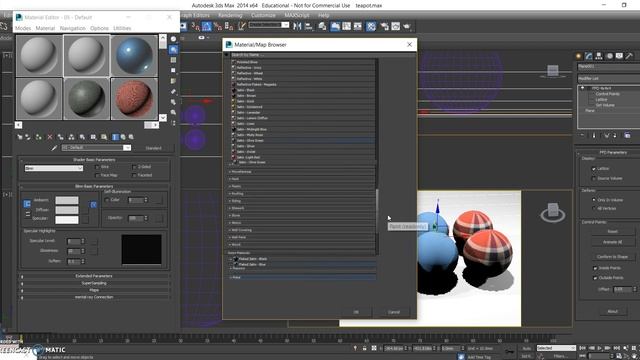Image resolution: width=640 pixels, height=360 pixels.
Task: Enable the Face Map checkbox
Action: pyautogui.click(x=97, y=175)
